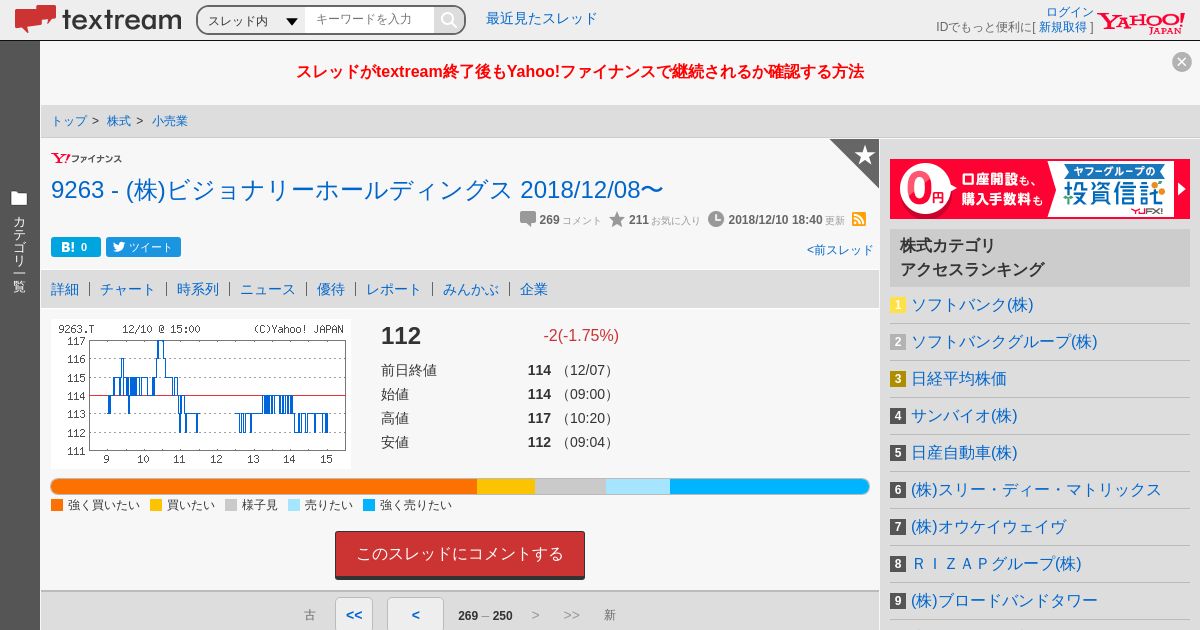
Task: Click orange 強く買いたい sentiment bar segment
Action: pos(264,487)
